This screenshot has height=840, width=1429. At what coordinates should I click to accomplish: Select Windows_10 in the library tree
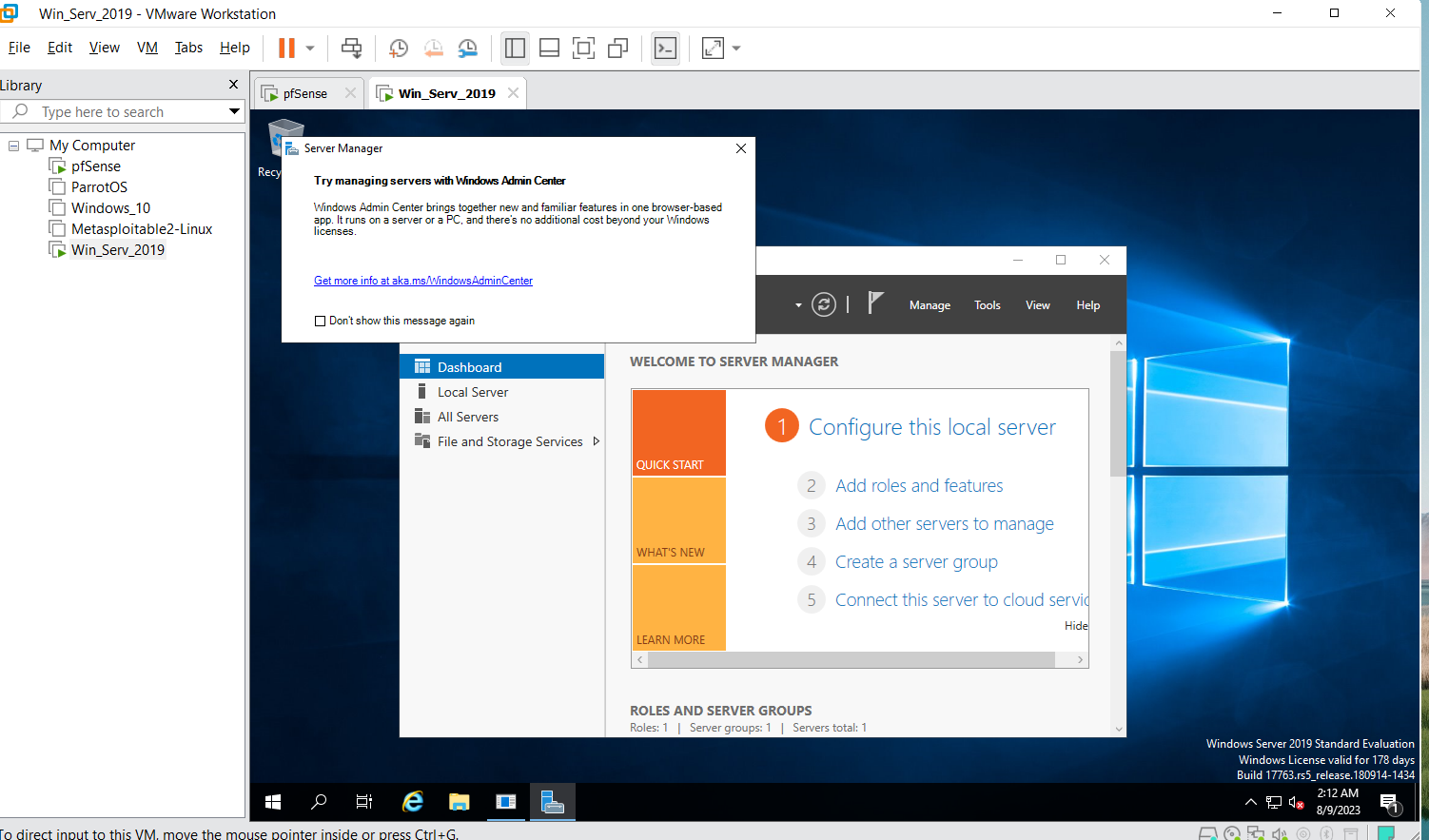[110, 208]
